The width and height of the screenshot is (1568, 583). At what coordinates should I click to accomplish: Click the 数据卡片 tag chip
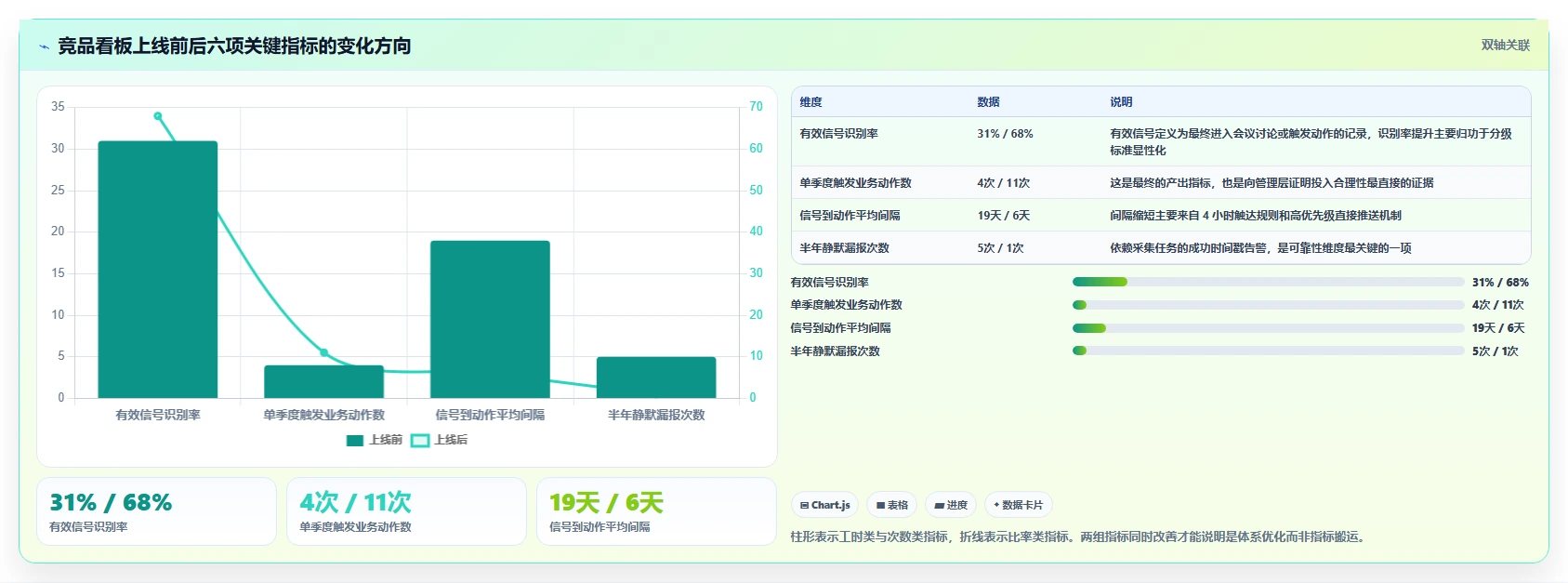(1018, 505)
